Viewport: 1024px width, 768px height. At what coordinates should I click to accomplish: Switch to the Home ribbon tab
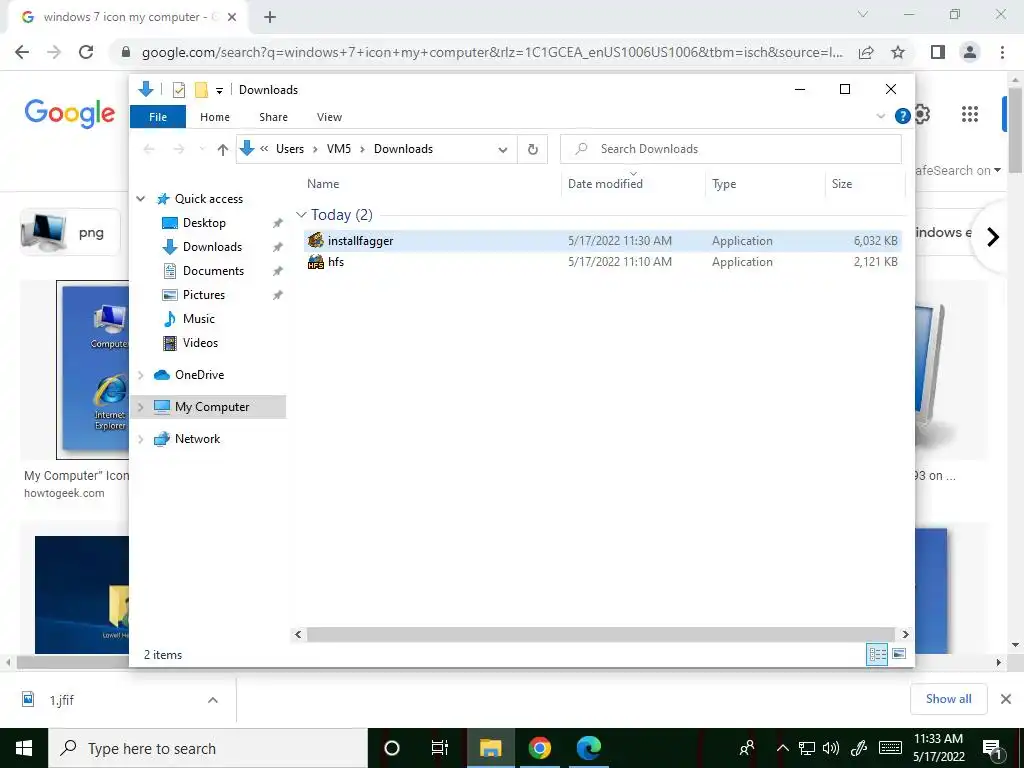(215, 117)
